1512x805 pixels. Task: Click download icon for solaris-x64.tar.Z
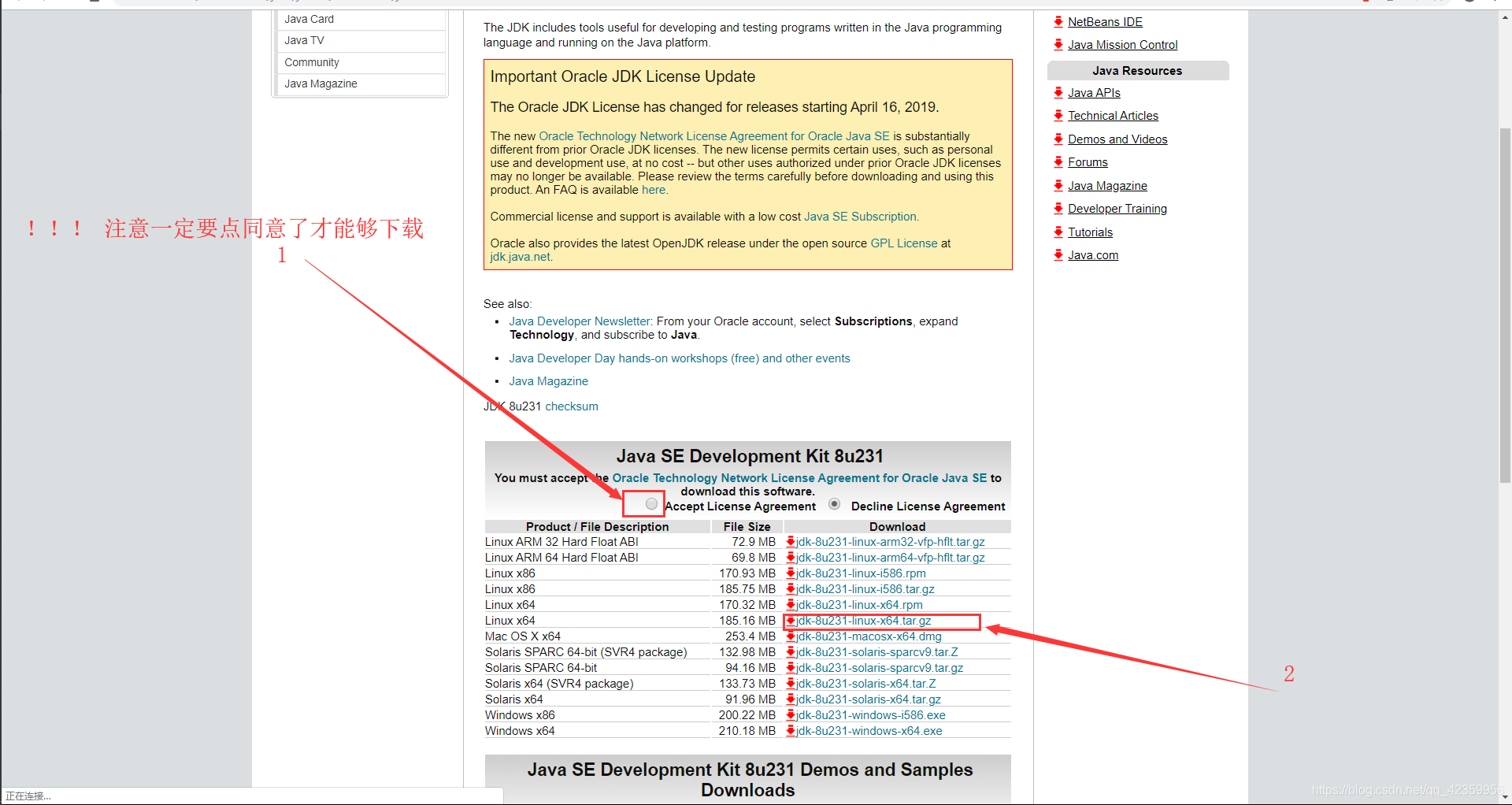pos(791,684)
